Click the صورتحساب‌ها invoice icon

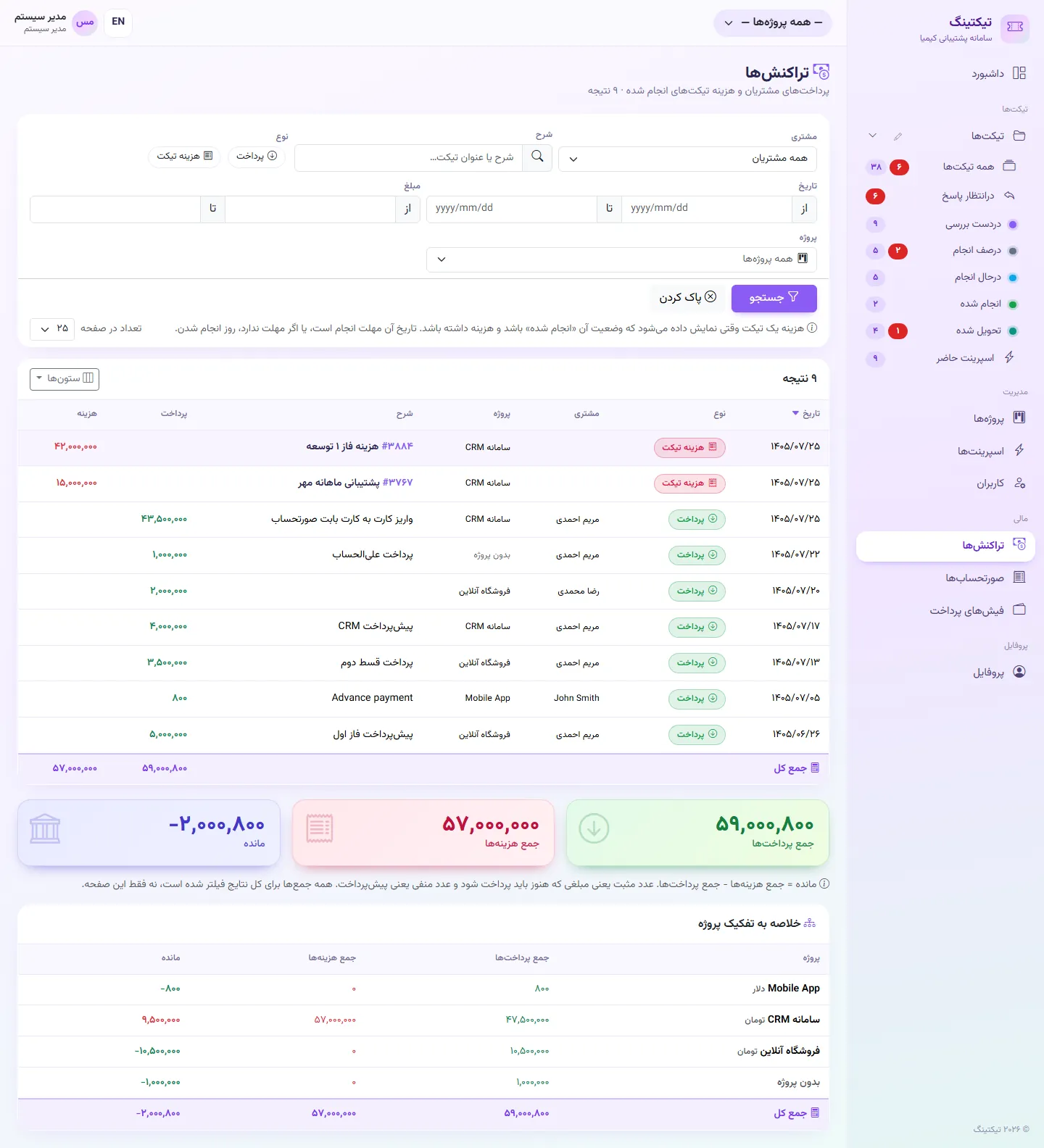(x=1019, y=578)
